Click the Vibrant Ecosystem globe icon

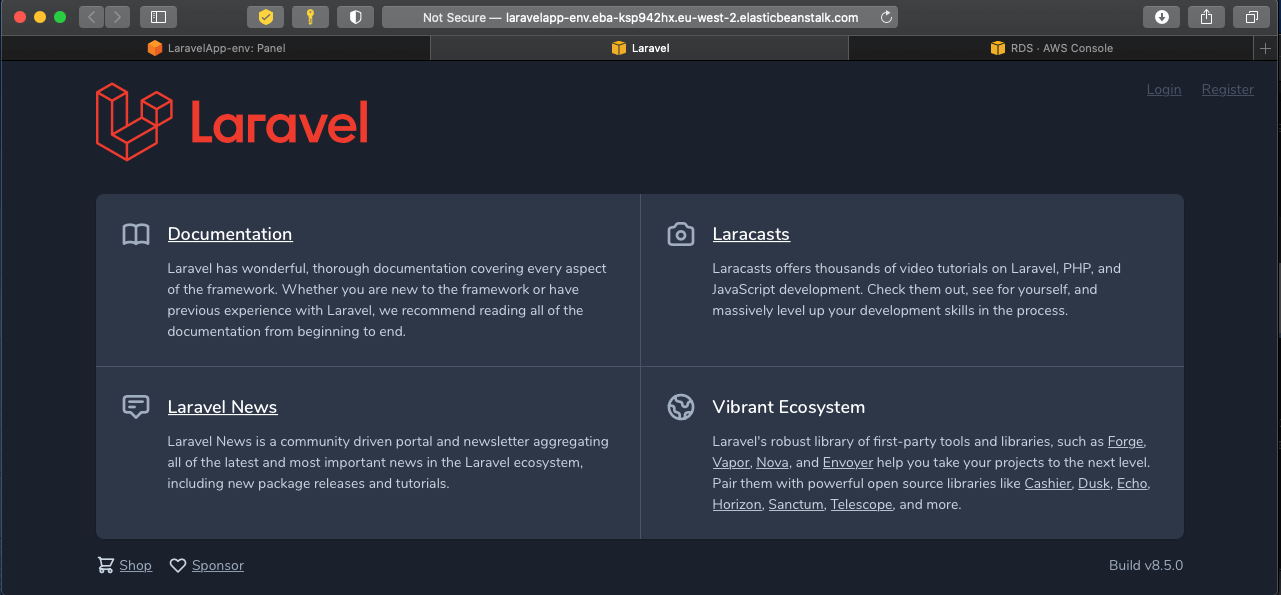coord(681,407)
